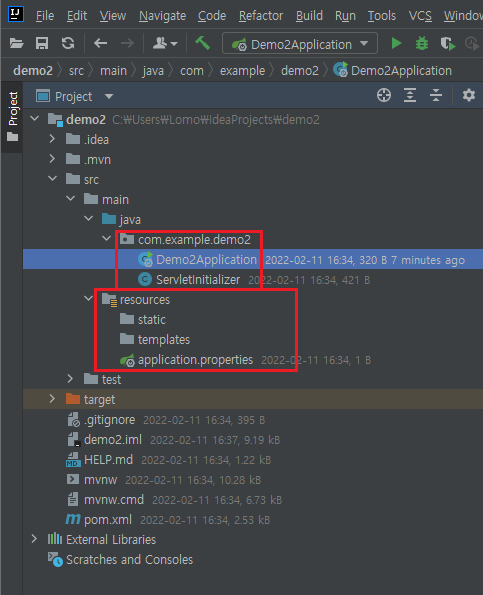483x595 pixels.
Task: Click Demo2Application in the breadcrumb bar
Action: click(x=393, y=71)
